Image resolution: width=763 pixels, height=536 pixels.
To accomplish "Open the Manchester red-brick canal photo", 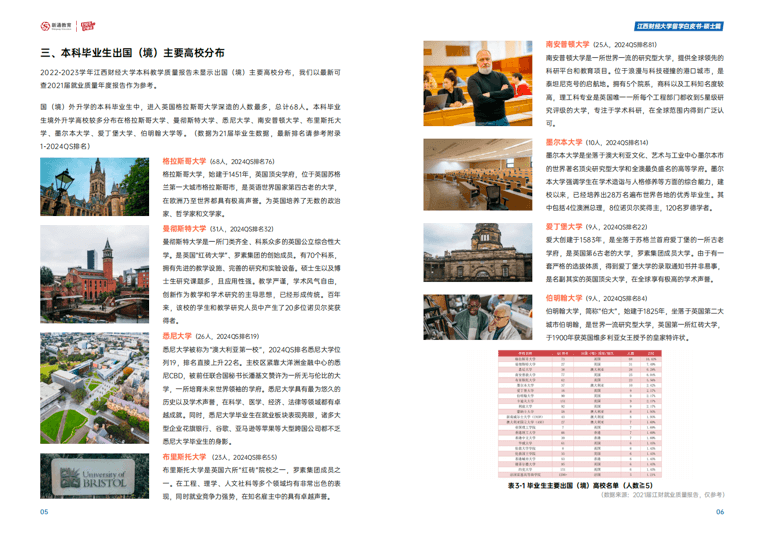I will coord(94,274).
